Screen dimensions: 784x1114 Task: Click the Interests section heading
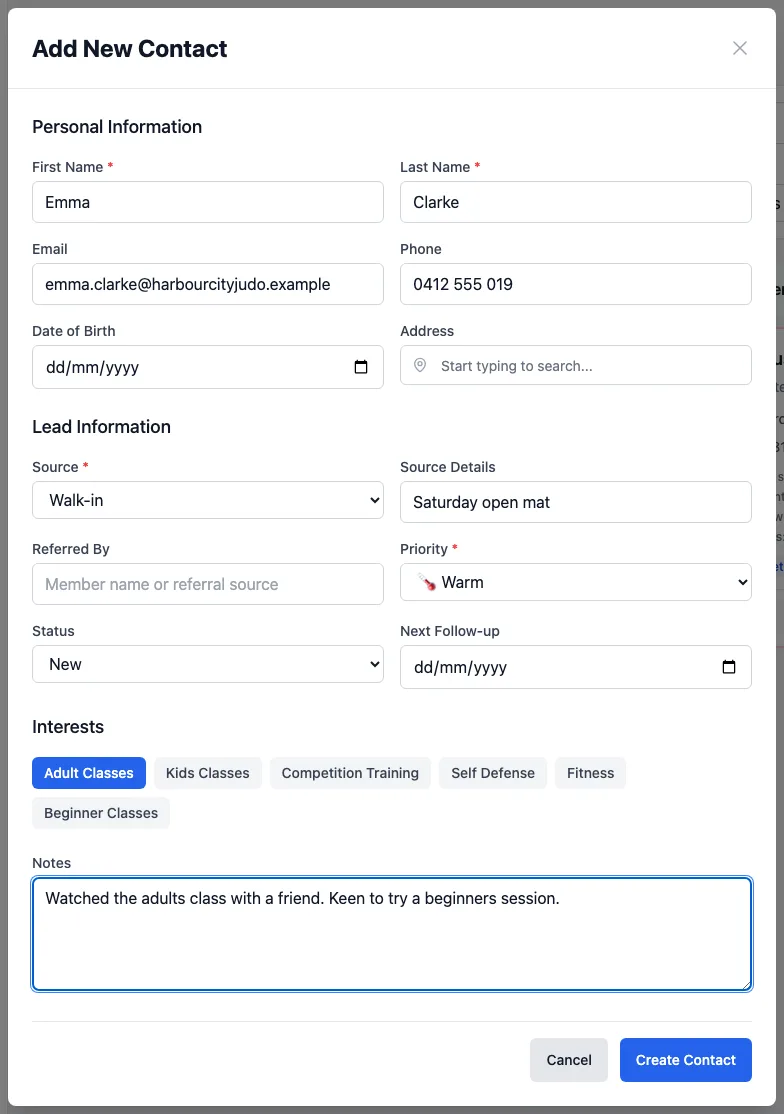point(68,727)
